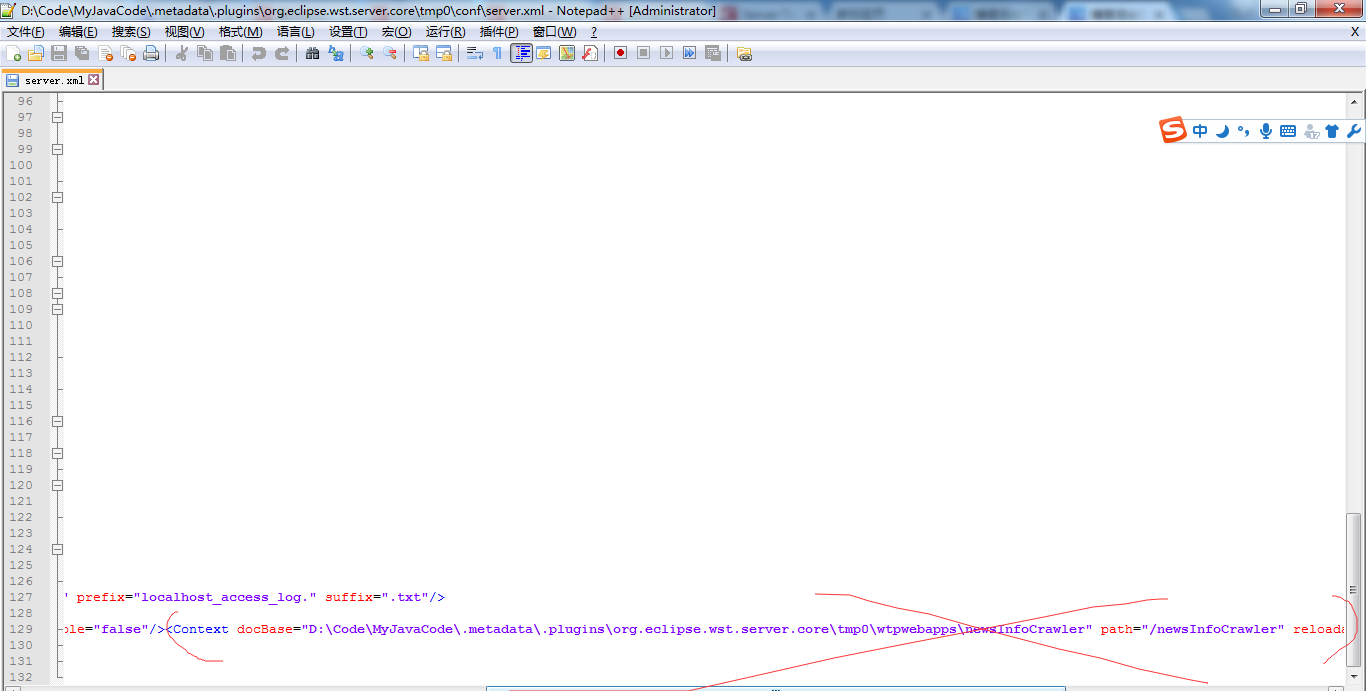The image size is (1366, 691).
Task: Activate Sogou voice input microphone
Action: [1266, 130]
